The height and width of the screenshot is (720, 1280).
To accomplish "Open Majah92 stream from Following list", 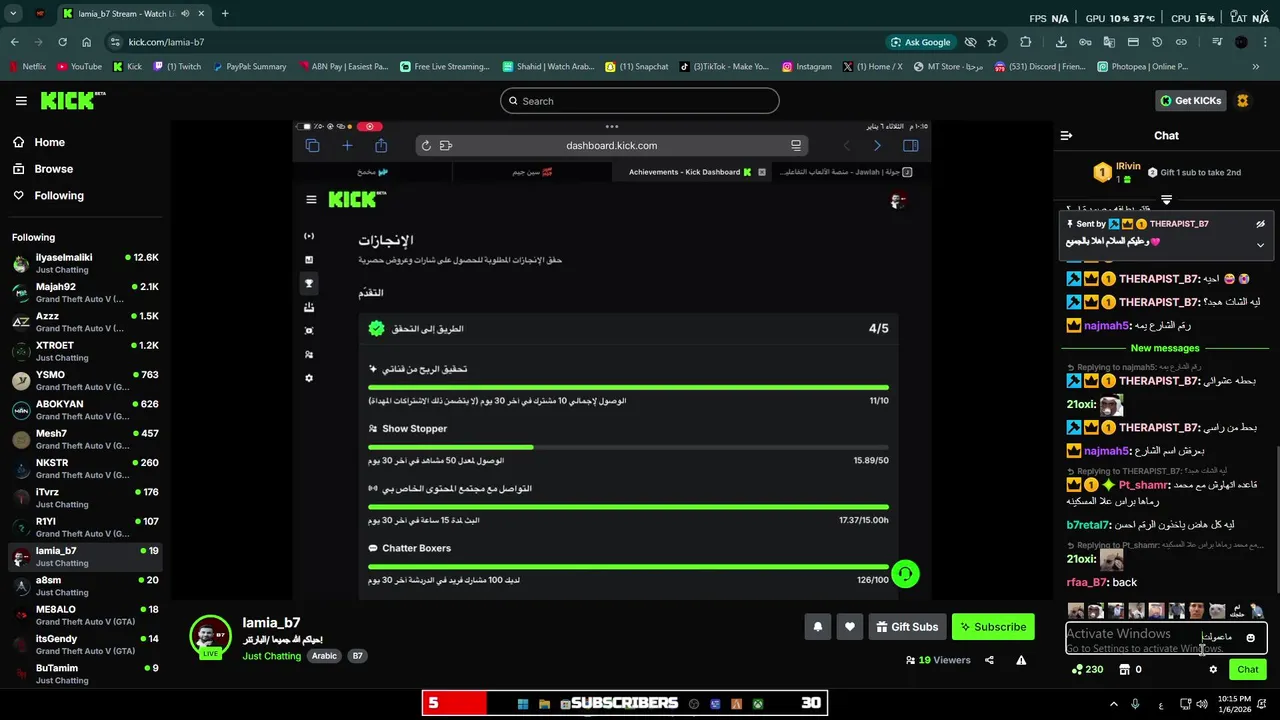I will 85,292.
